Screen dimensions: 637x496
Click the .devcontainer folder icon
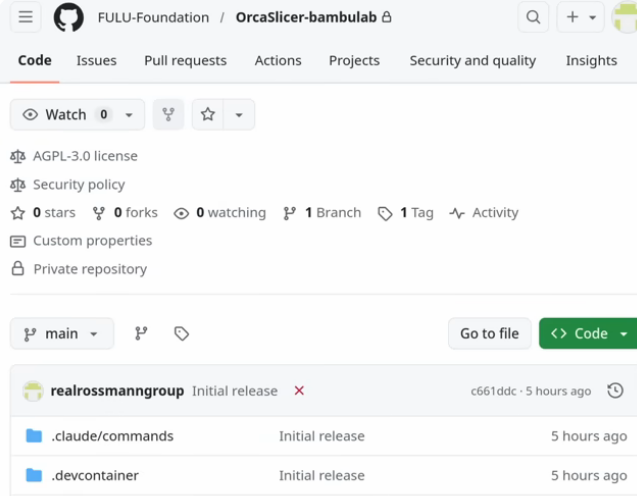click(34, 475)
